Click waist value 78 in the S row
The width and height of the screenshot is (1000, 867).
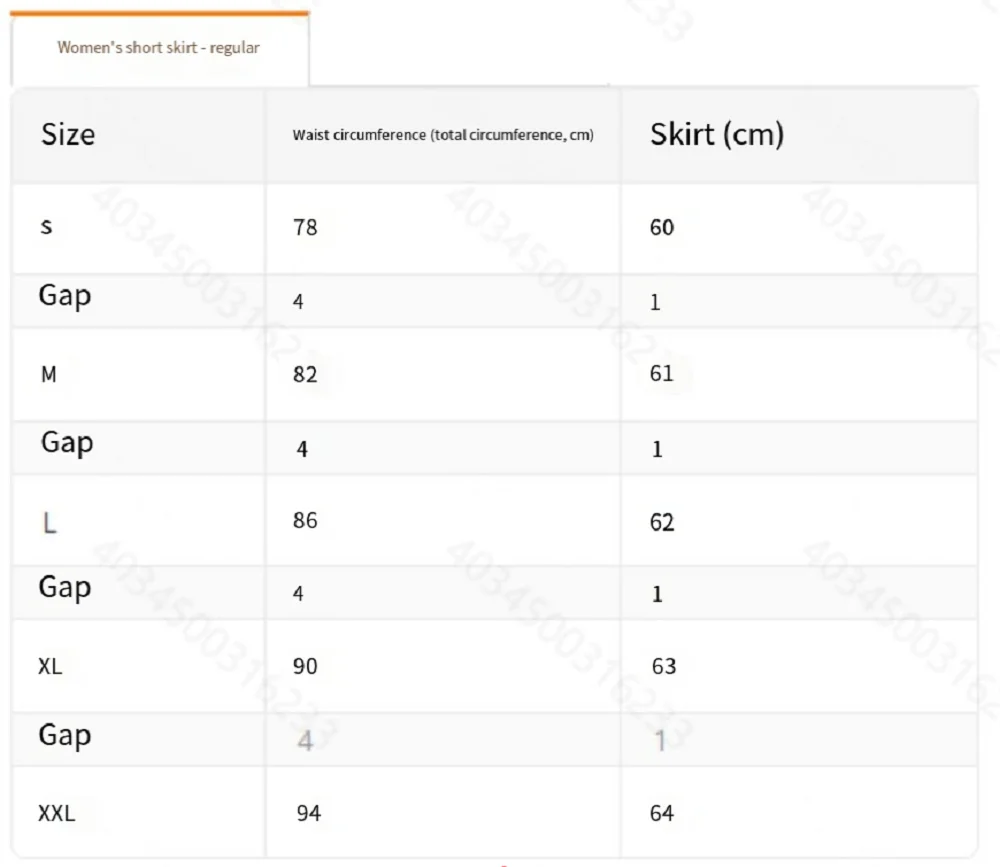point(305,228)
